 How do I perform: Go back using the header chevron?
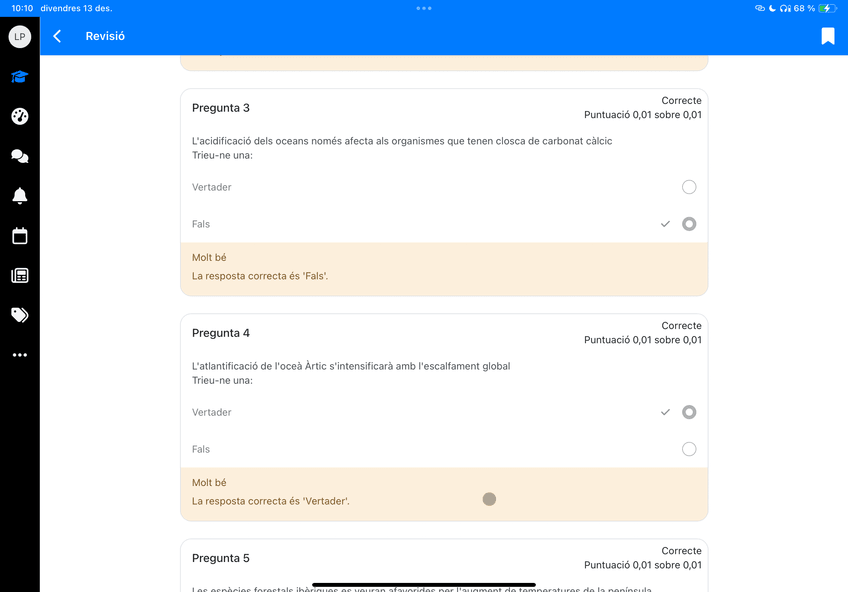(x=57, y=36)
